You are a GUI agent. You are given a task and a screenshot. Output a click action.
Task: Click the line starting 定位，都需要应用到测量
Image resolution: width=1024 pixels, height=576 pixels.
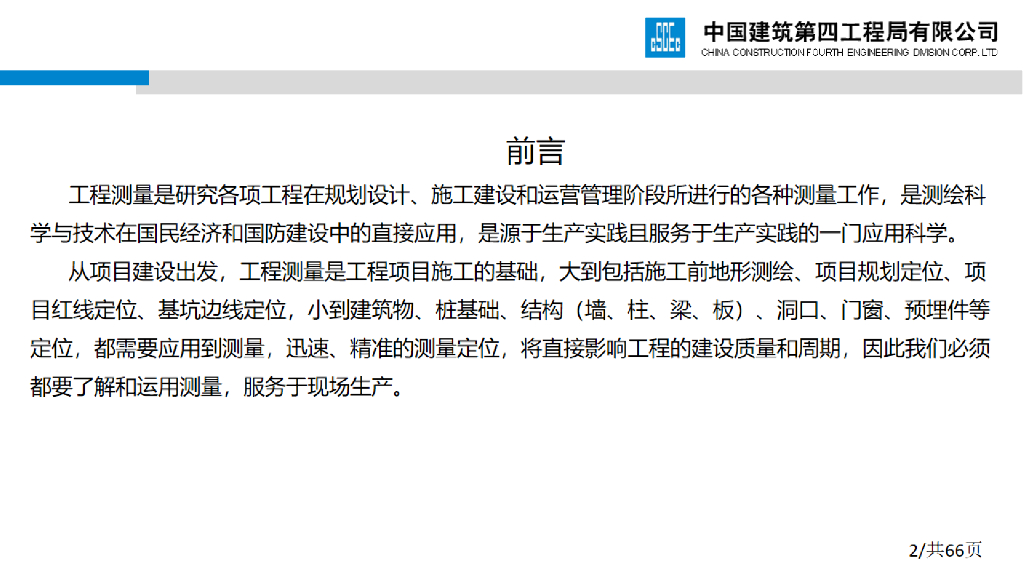click(x=510, y=349)
